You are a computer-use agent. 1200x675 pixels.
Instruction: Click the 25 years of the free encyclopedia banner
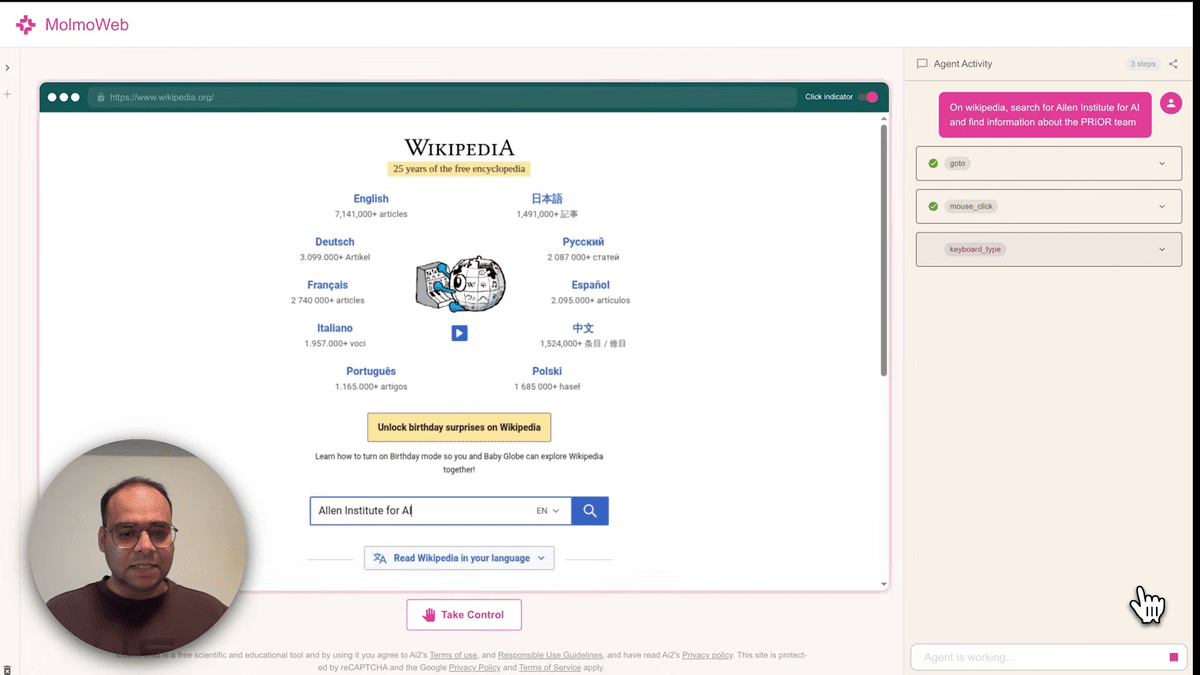tap(459, 169)
